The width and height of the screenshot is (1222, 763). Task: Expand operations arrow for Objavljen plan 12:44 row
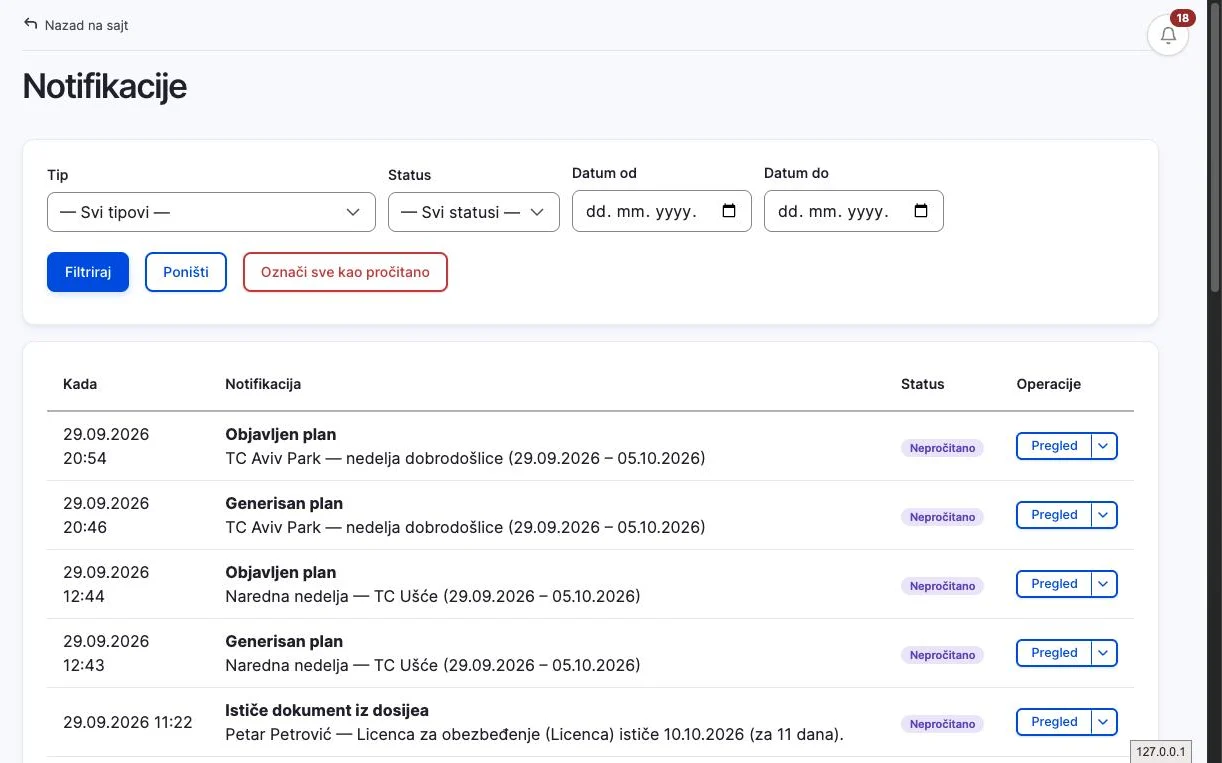click(x=1103, y=584)
